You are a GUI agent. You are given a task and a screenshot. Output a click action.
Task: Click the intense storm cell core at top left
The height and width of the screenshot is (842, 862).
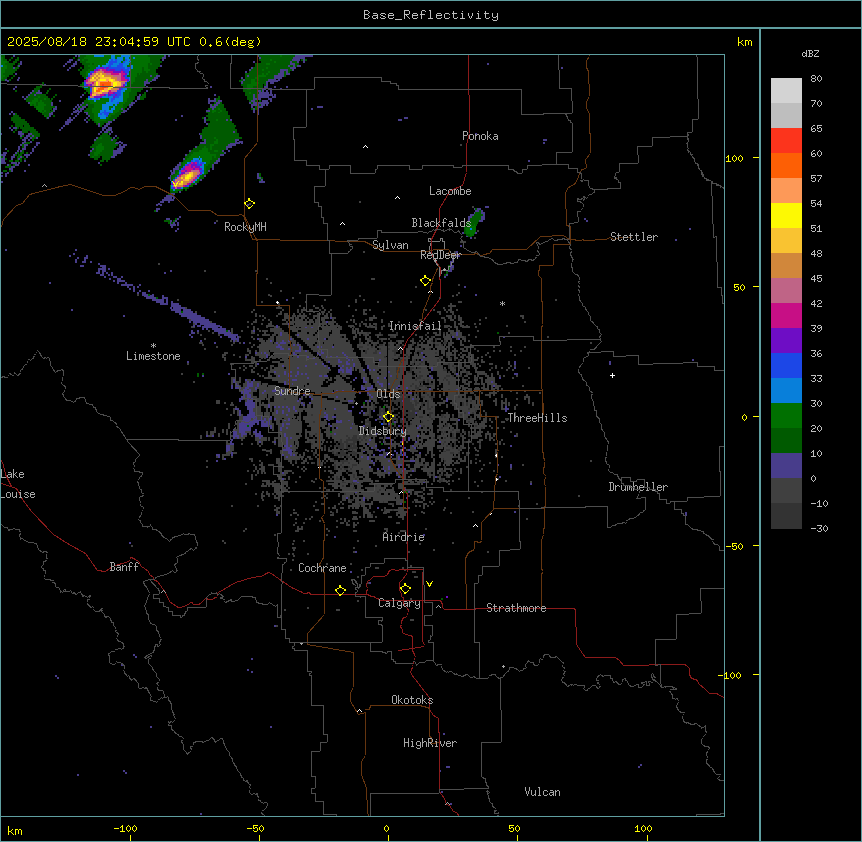click(x=104, y=84)
